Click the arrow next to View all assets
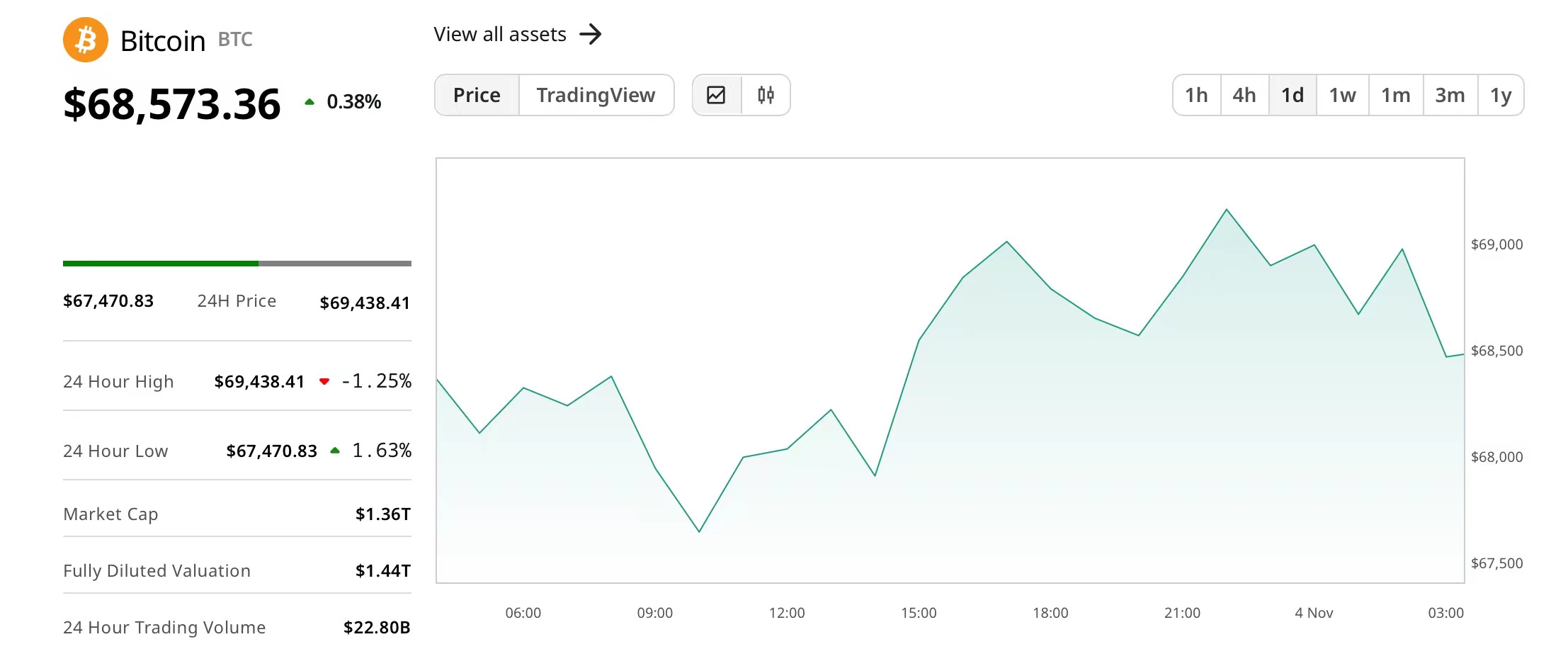 pos(591,34)
